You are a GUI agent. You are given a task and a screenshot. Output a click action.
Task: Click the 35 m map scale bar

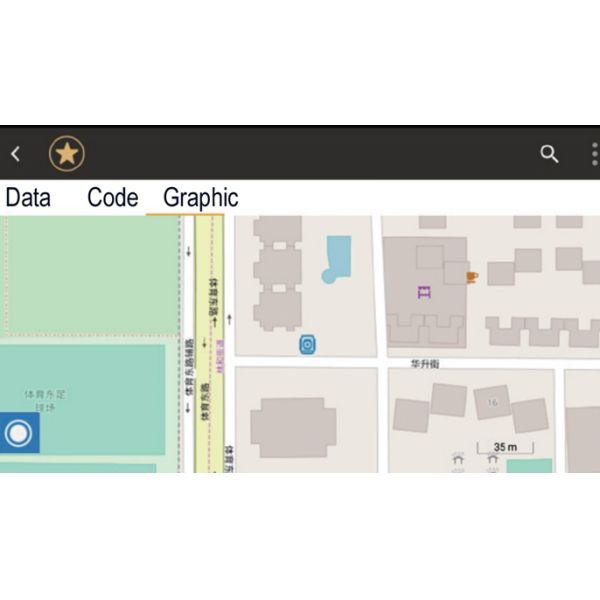(504, 447)
